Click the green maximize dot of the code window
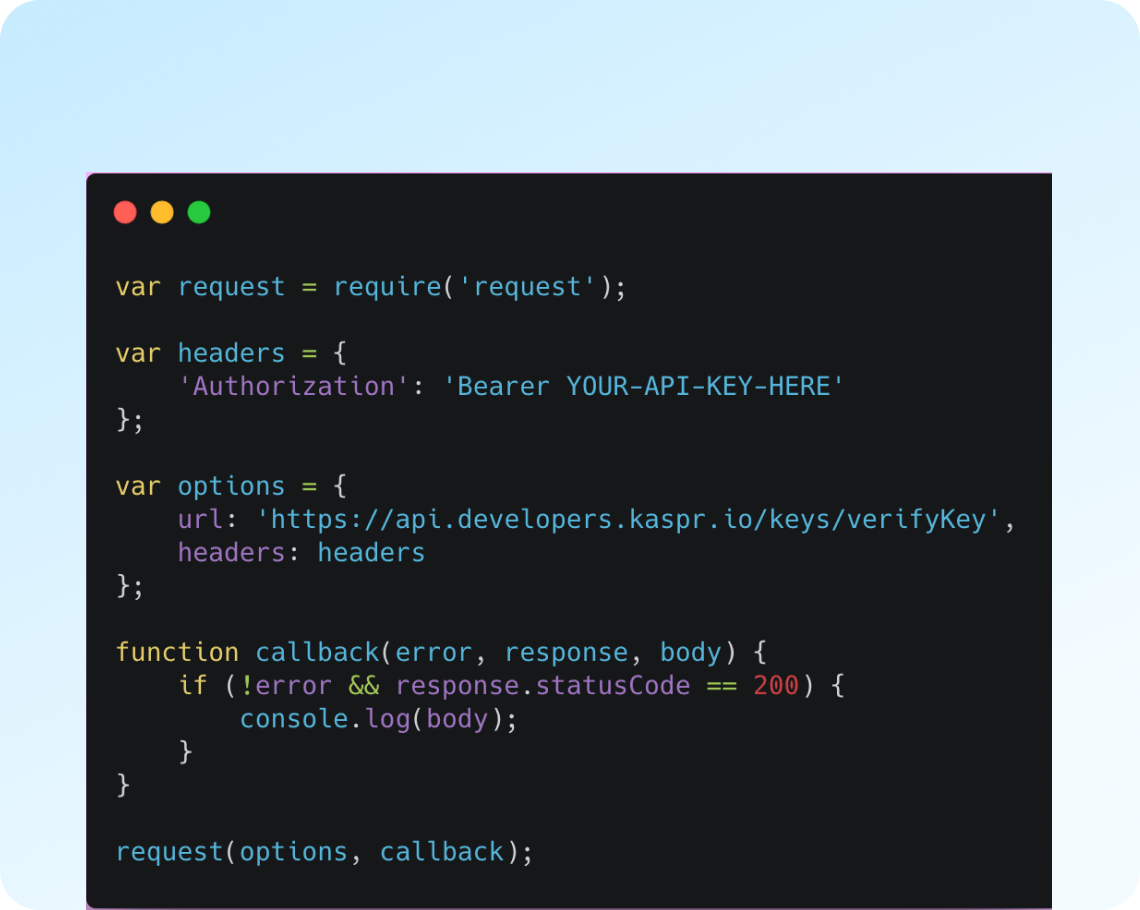1140x910 pixels. (x=199, y=212)
